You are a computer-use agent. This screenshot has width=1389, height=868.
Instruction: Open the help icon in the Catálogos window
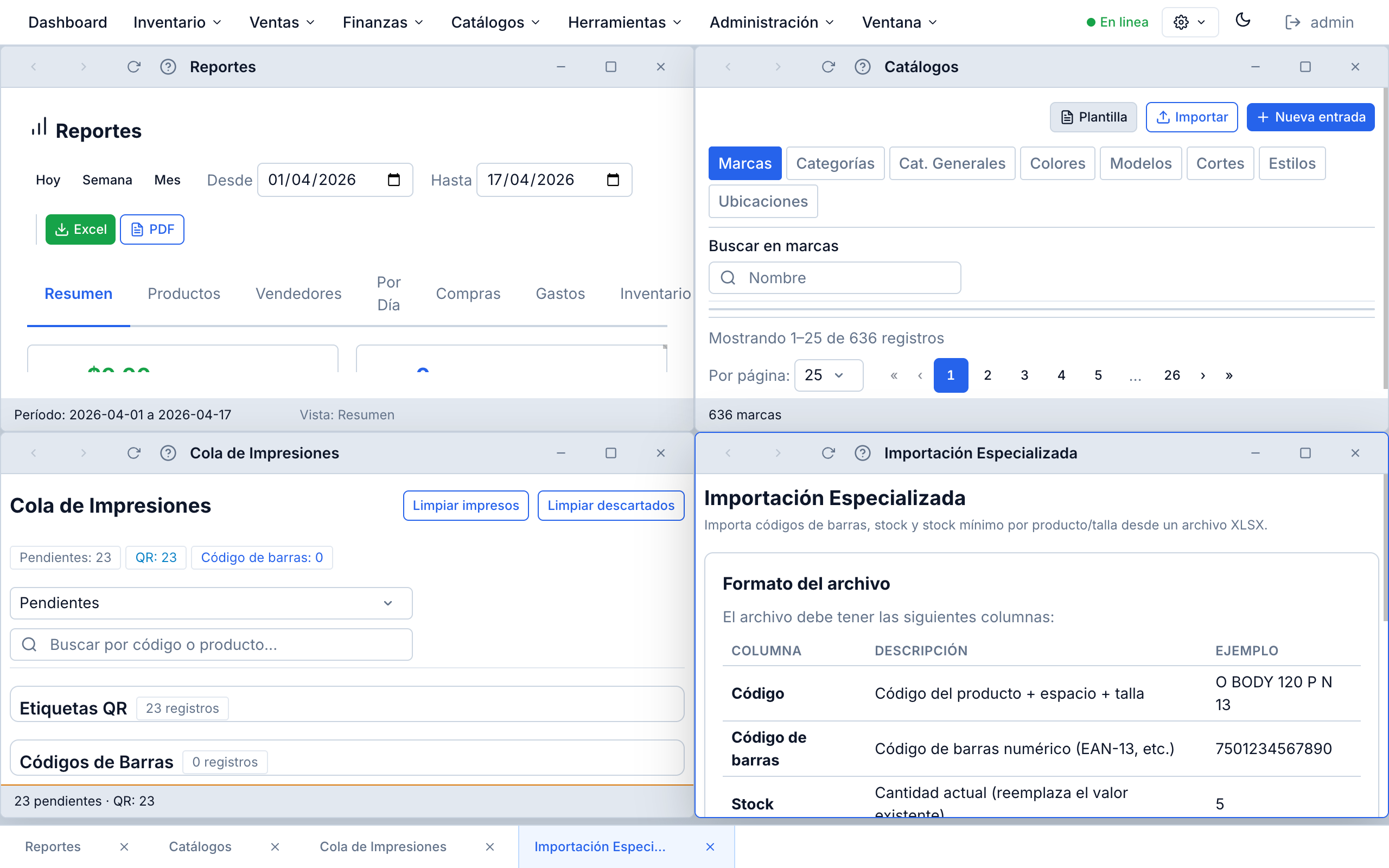[863, 67]
